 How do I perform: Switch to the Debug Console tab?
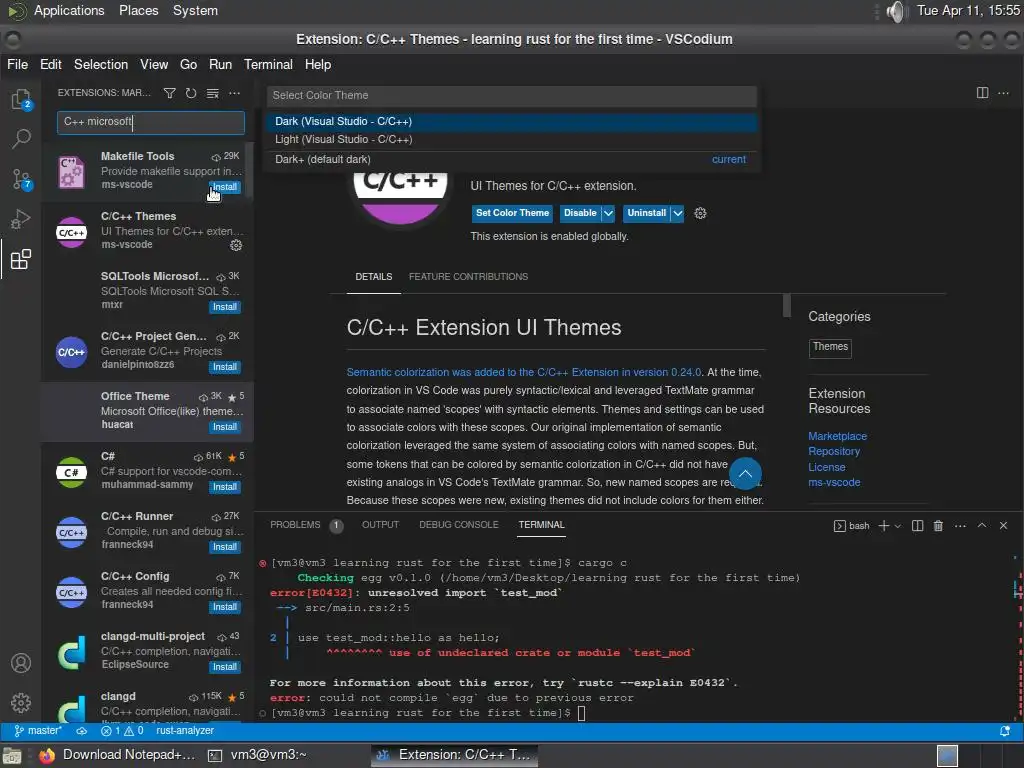coord(458,525)
